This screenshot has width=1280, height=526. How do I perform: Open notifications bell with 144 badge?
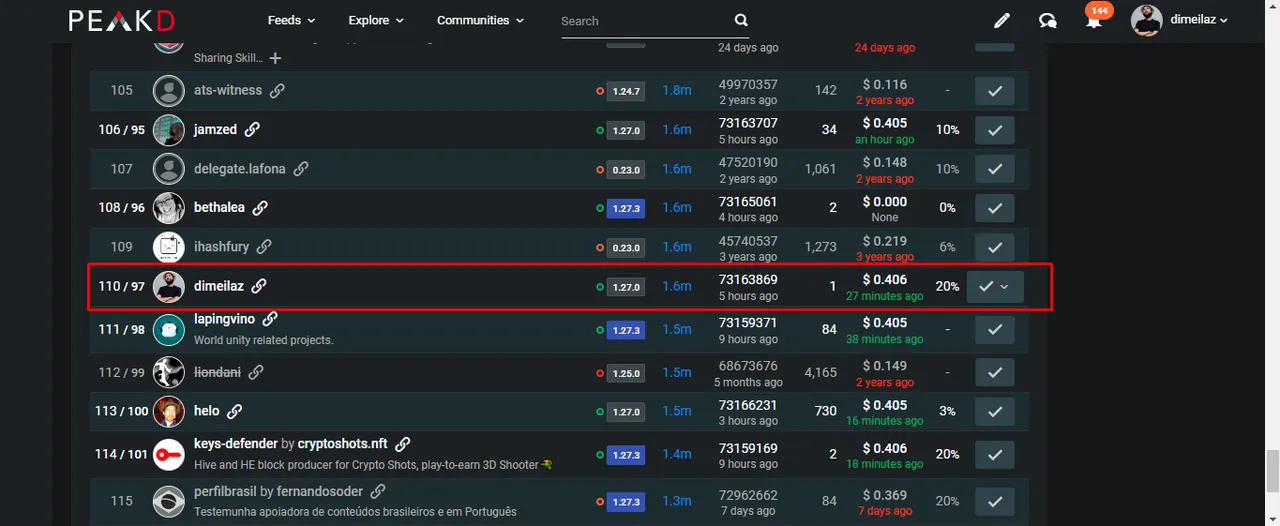click(x=1094, y=18)
